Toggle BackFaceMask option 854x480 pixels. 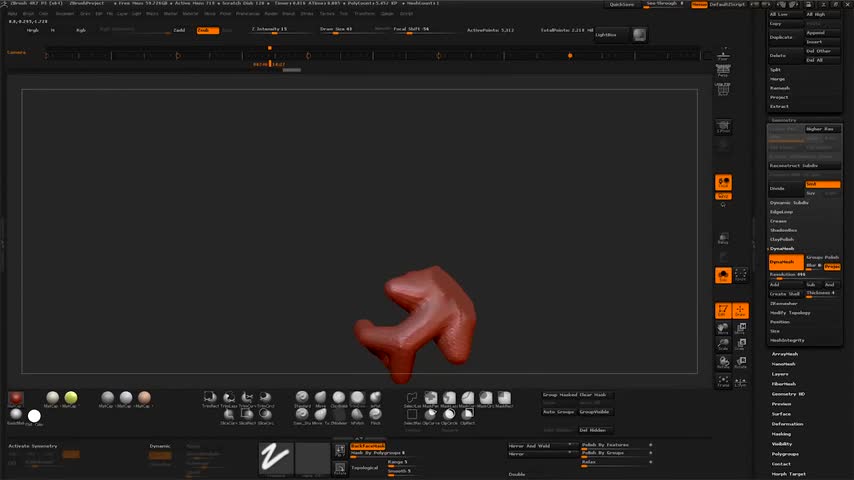coord(368,446)
